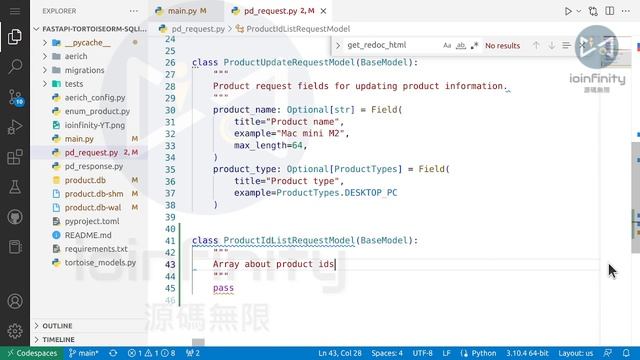Click UTF-8 encoding status item
This screenshot has width=640, height=360.
(422, 353)
